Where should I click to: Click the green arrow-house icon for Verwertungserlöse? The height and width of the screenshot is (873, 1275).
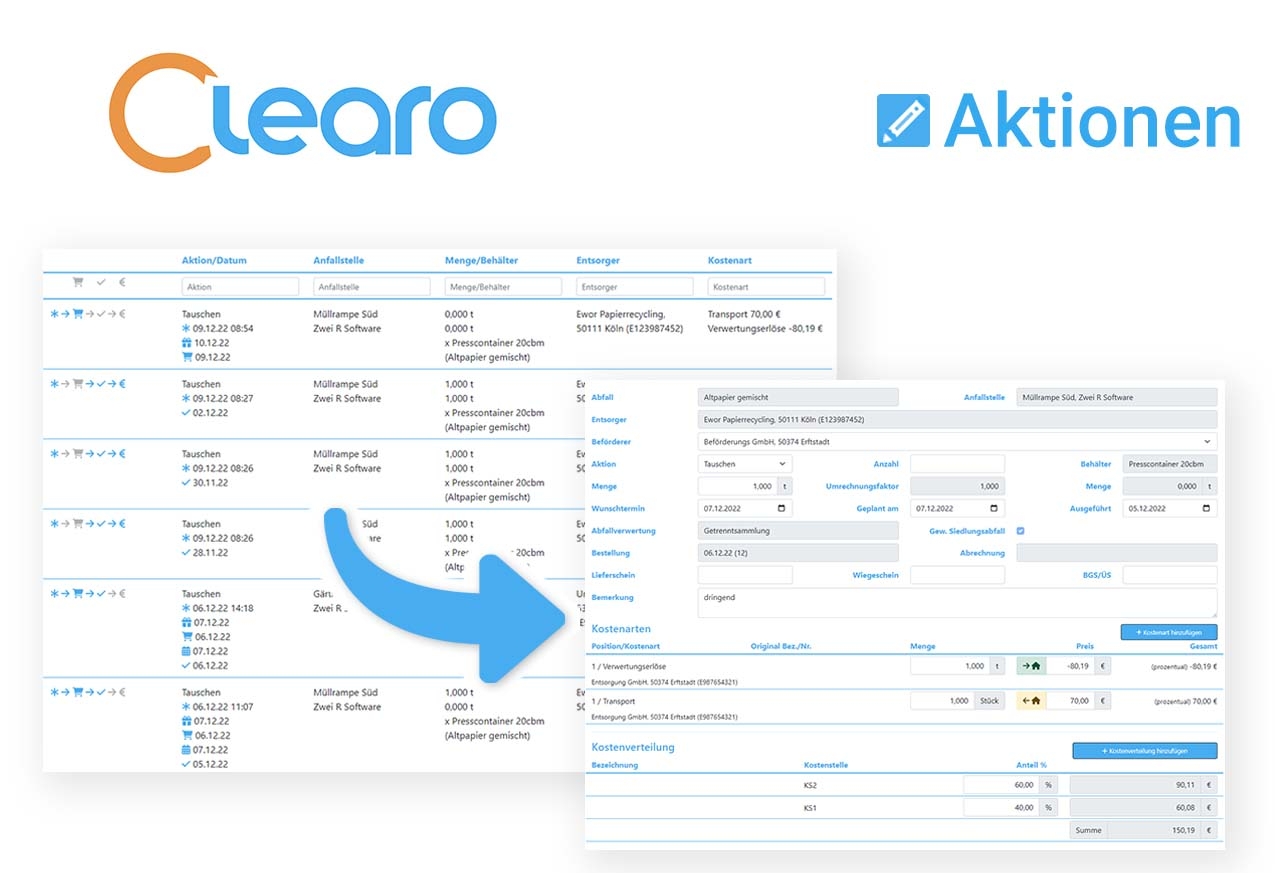point(1032,666)
